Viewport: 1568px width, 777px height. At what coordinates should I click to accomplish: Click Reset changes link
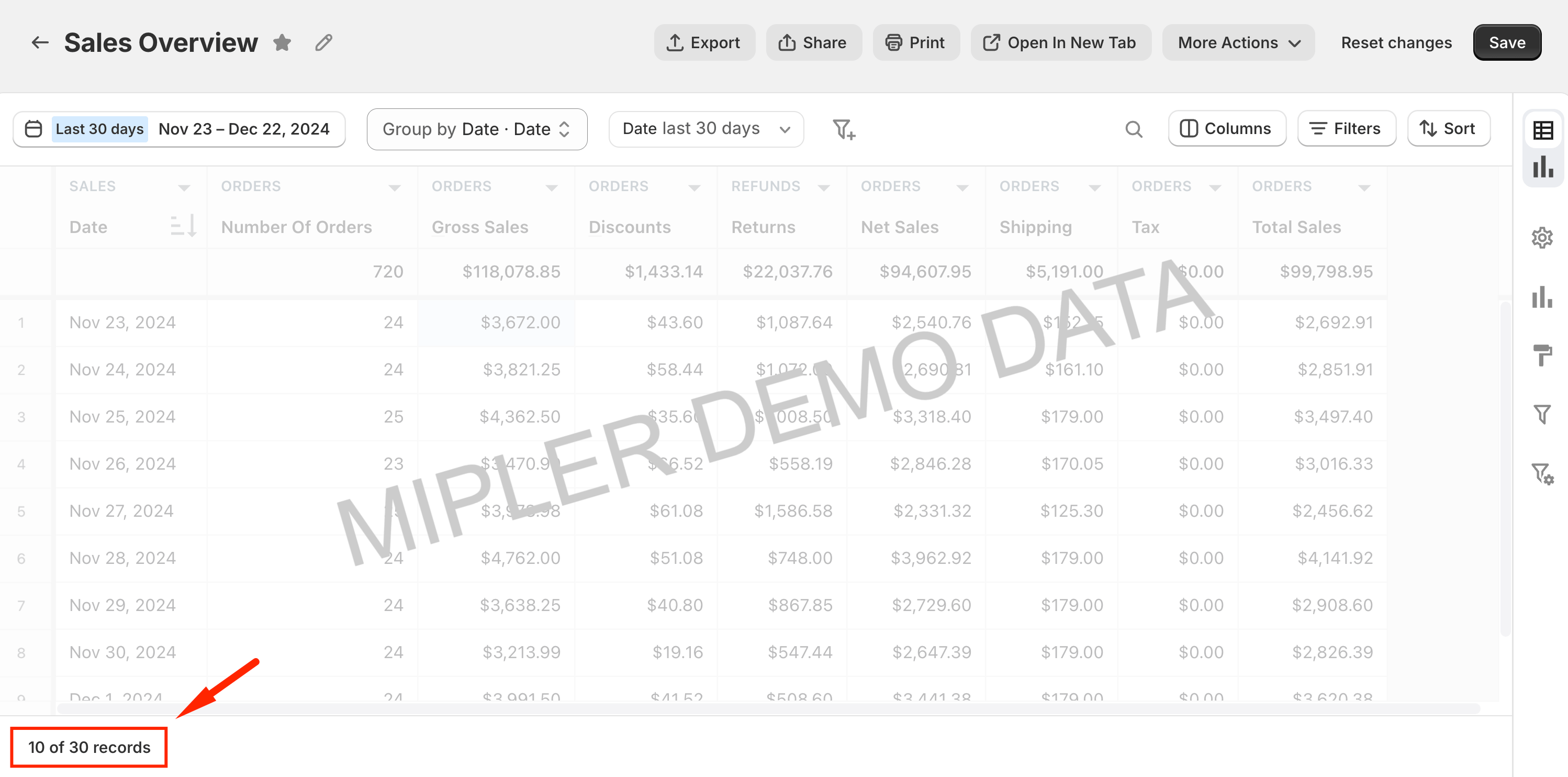click(x=1396, y=42)
